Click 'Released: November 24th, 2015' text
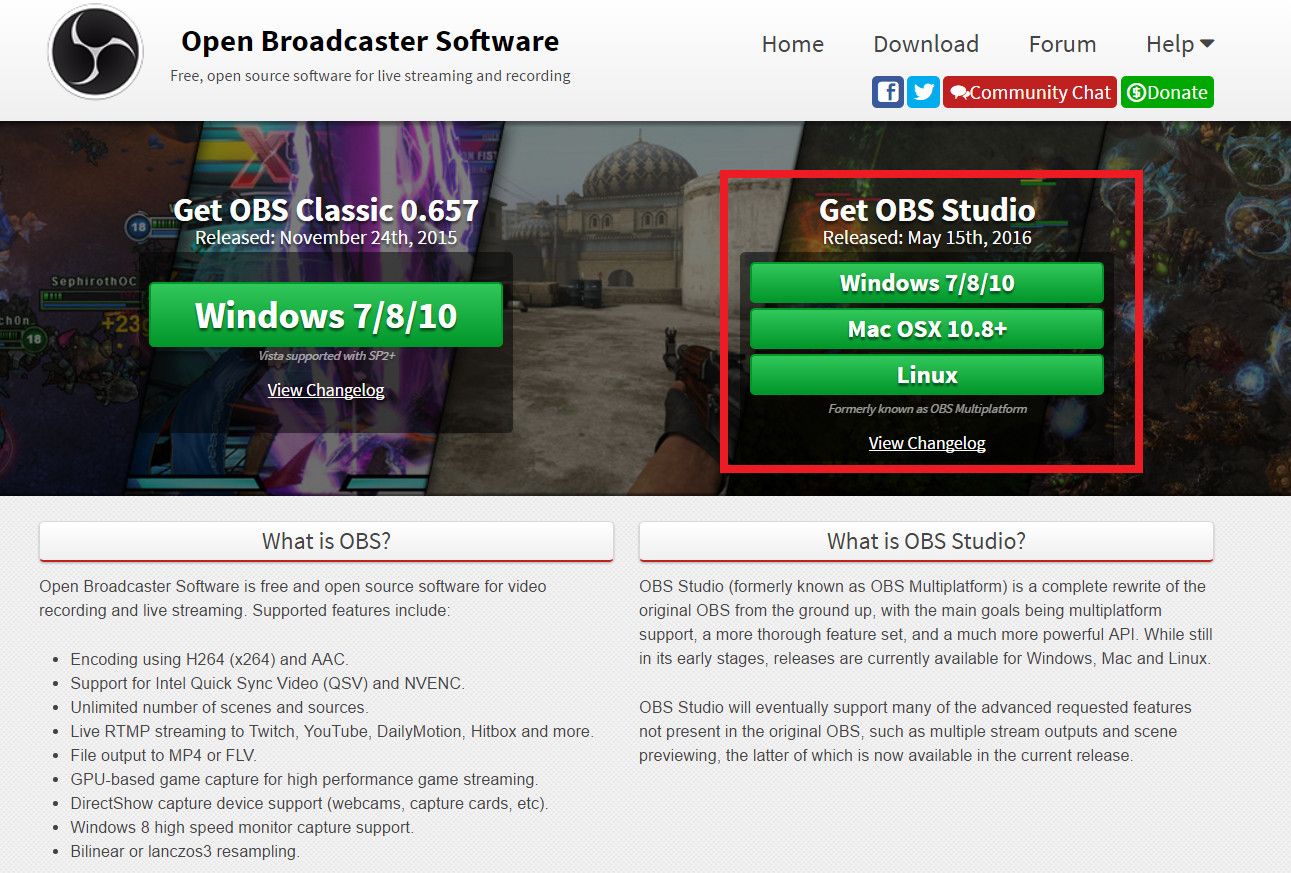Viewport: 1291px width, 873px height. tap(326, 238)
